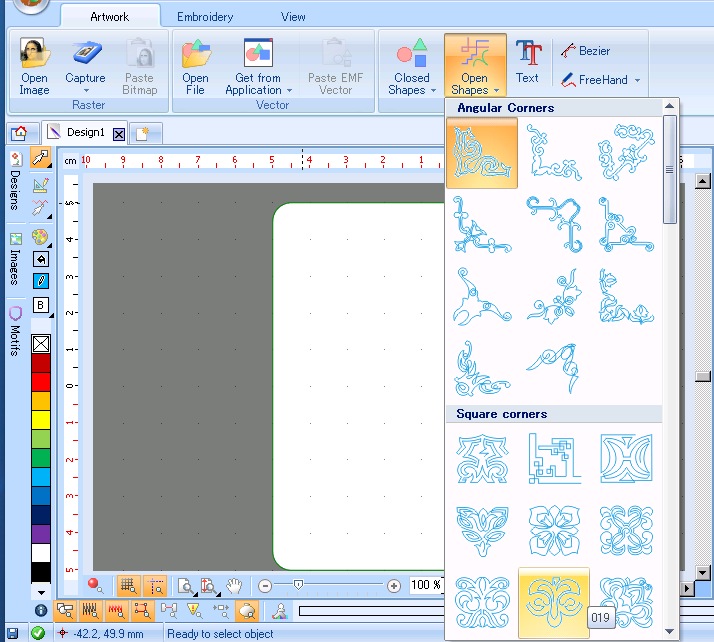
Task: Activate the select object arrow tool
Action: coord(41,157)
